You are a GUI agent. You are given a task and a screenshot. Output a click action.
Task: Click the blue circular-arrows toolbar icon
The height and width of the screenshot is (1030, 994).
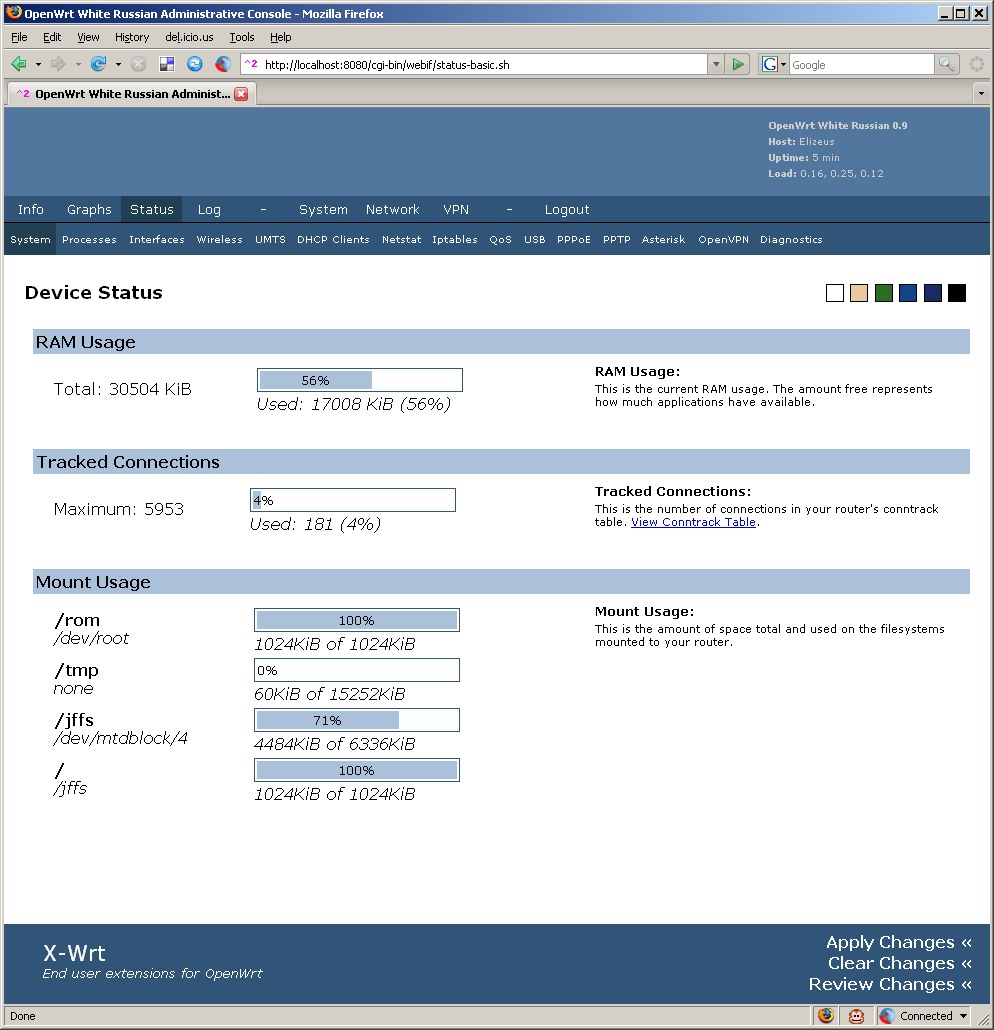point(194,64)
